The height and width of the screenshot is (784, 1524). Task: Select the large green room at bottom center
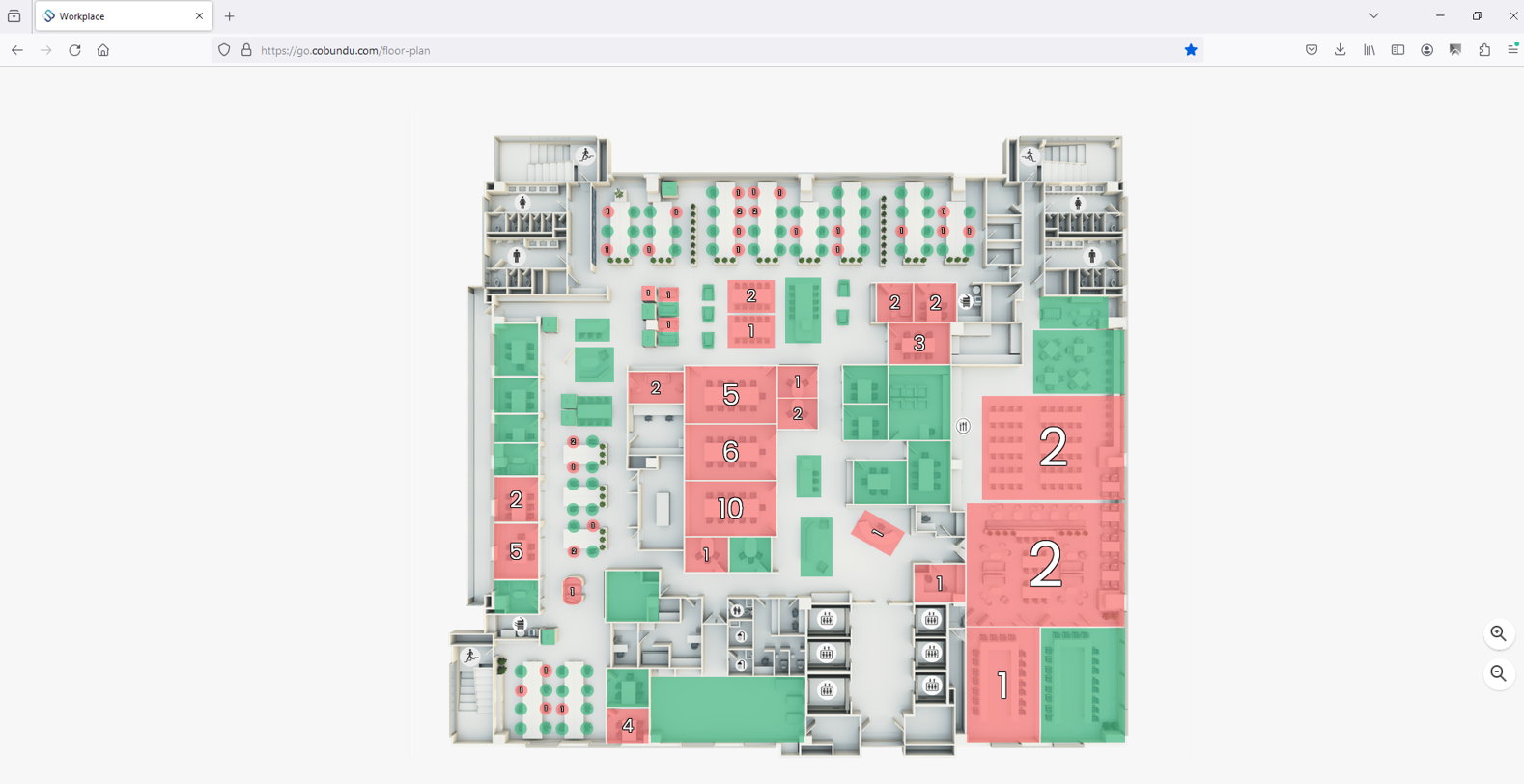[x=727, y=710]
